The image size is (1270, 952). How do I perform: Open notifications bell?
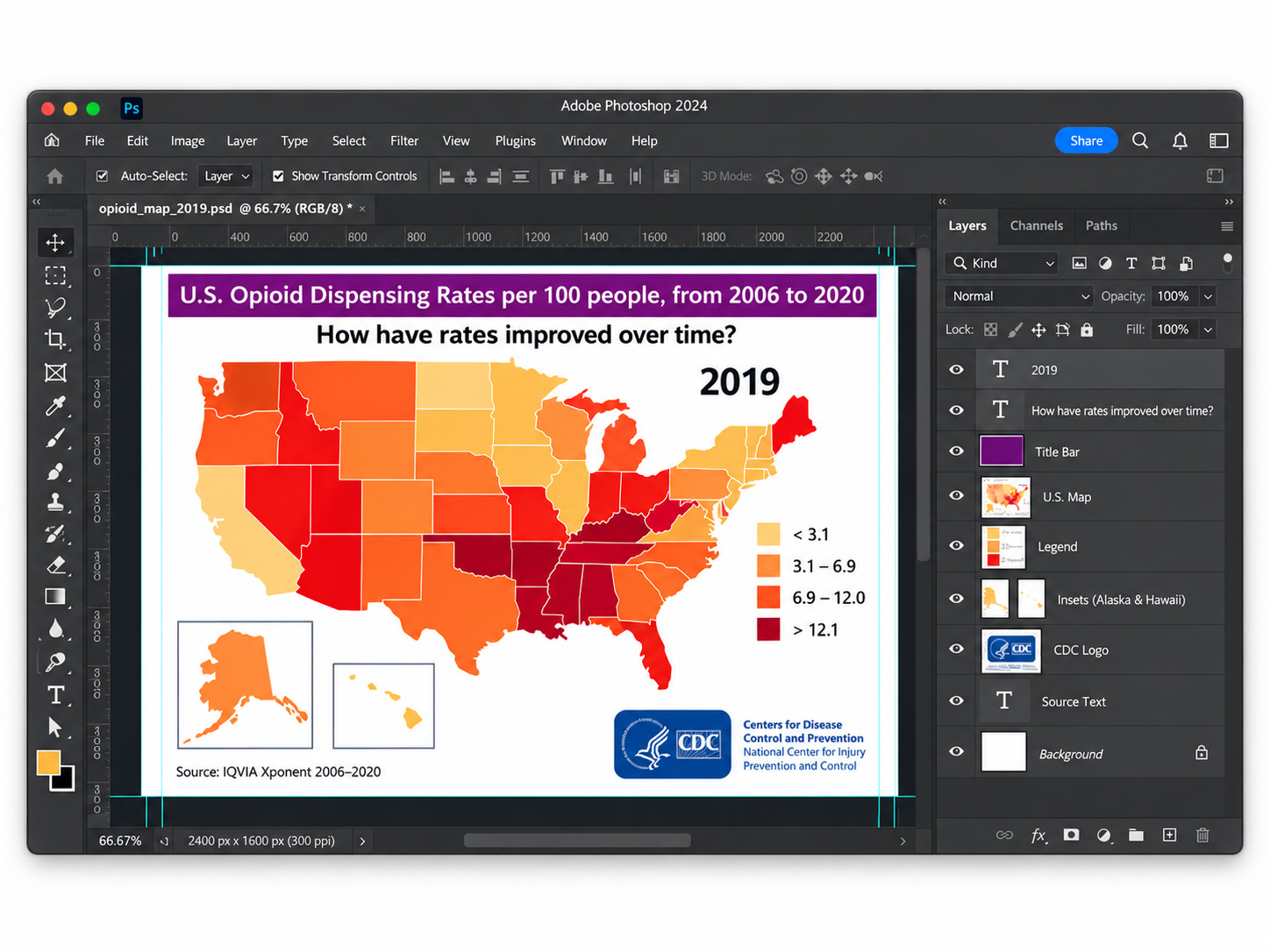pyautogui.click(x=1180, y=140)
